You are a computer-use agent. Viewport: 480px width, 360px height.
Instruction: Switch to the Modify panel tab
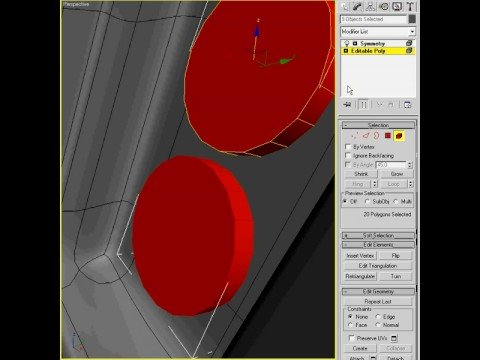(358, 6)
